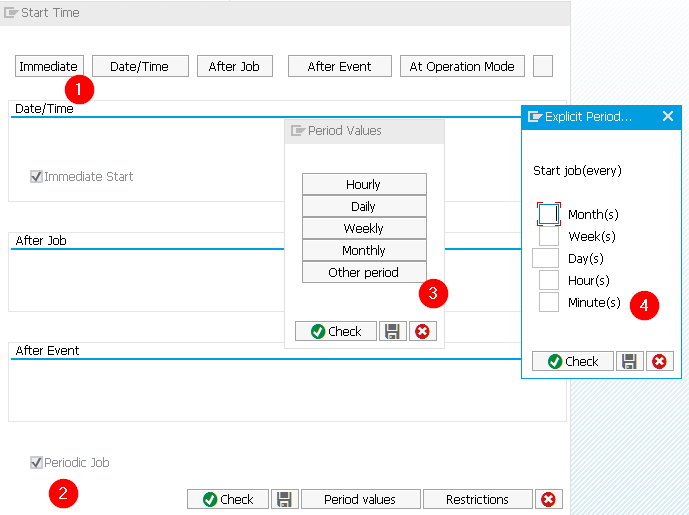Click the Explicit Period title bar icon
The height and width of the screenshot is (515, 689).
(535, 116)
